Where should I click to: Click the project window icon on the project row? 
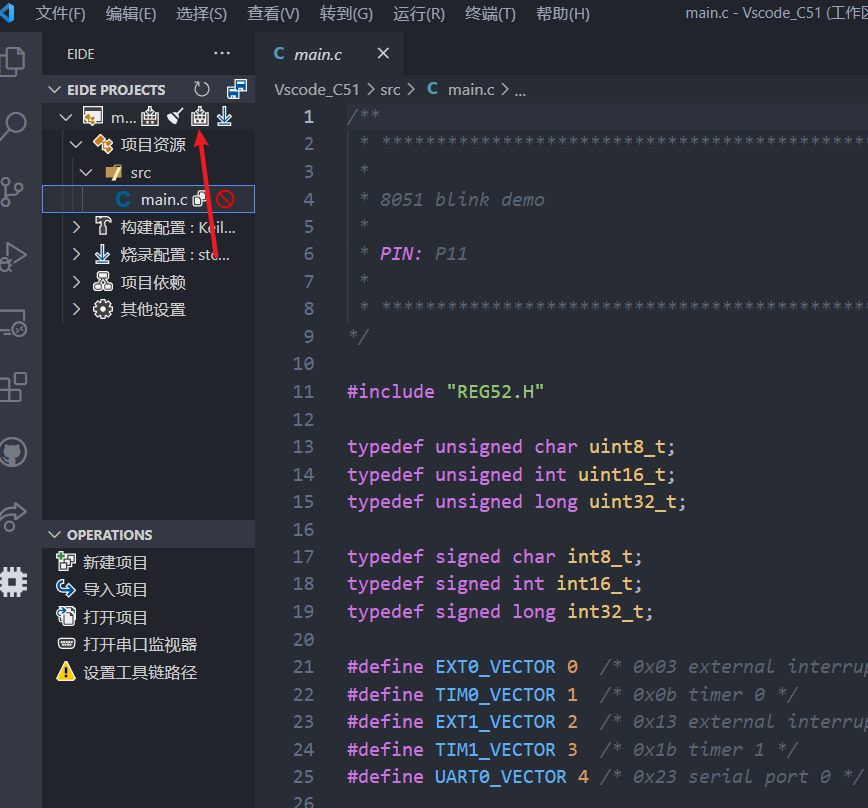tap(92, 117)
